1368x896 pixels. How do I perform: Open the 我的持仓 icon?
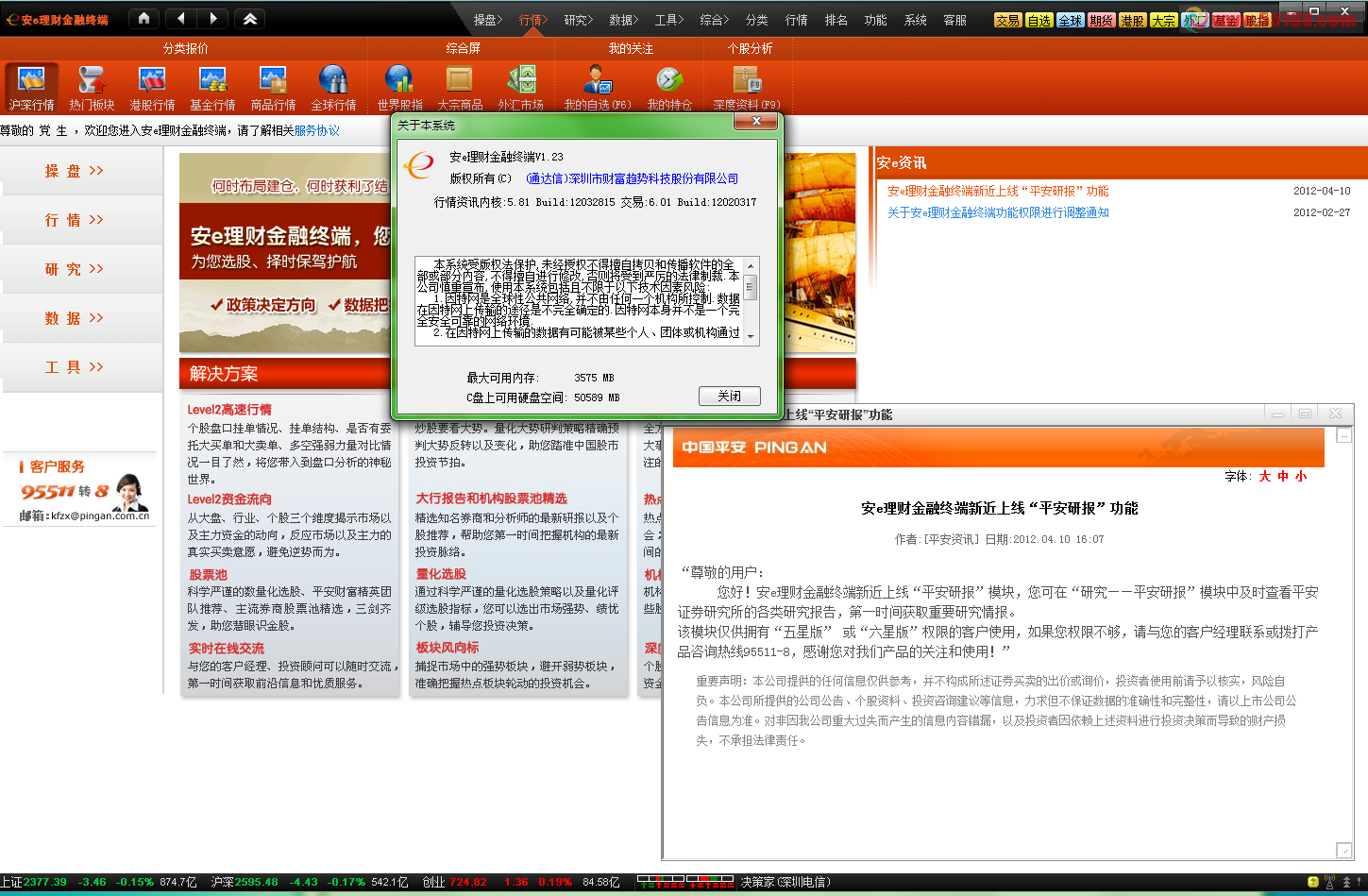669,88
